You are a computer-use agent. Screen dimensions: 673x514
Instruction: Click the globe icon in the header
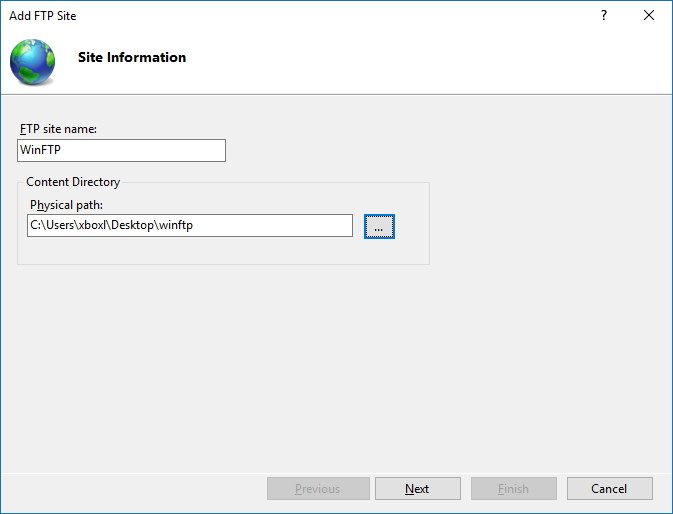tap(33, 61)
